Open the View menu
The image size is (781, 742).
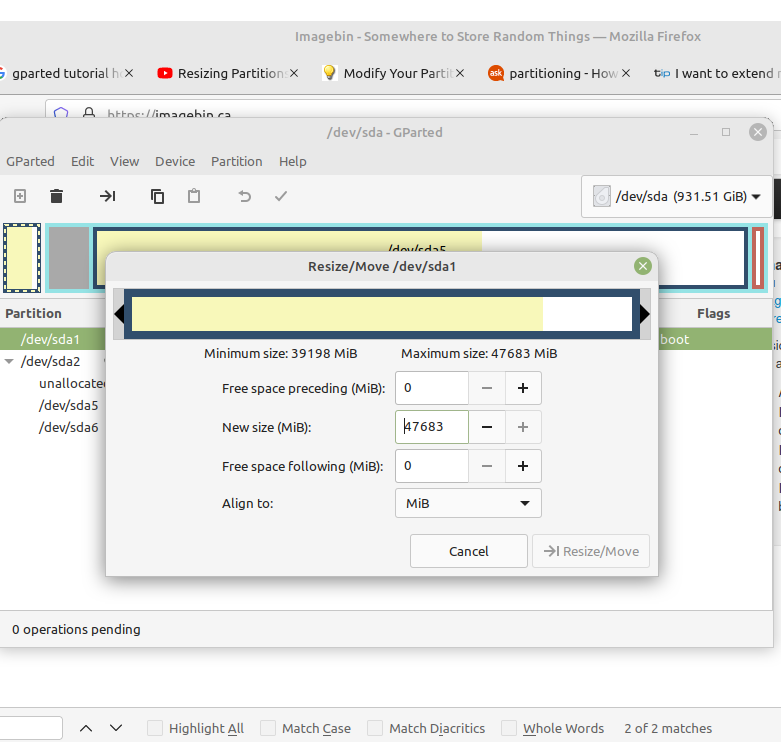pos(125,161)
